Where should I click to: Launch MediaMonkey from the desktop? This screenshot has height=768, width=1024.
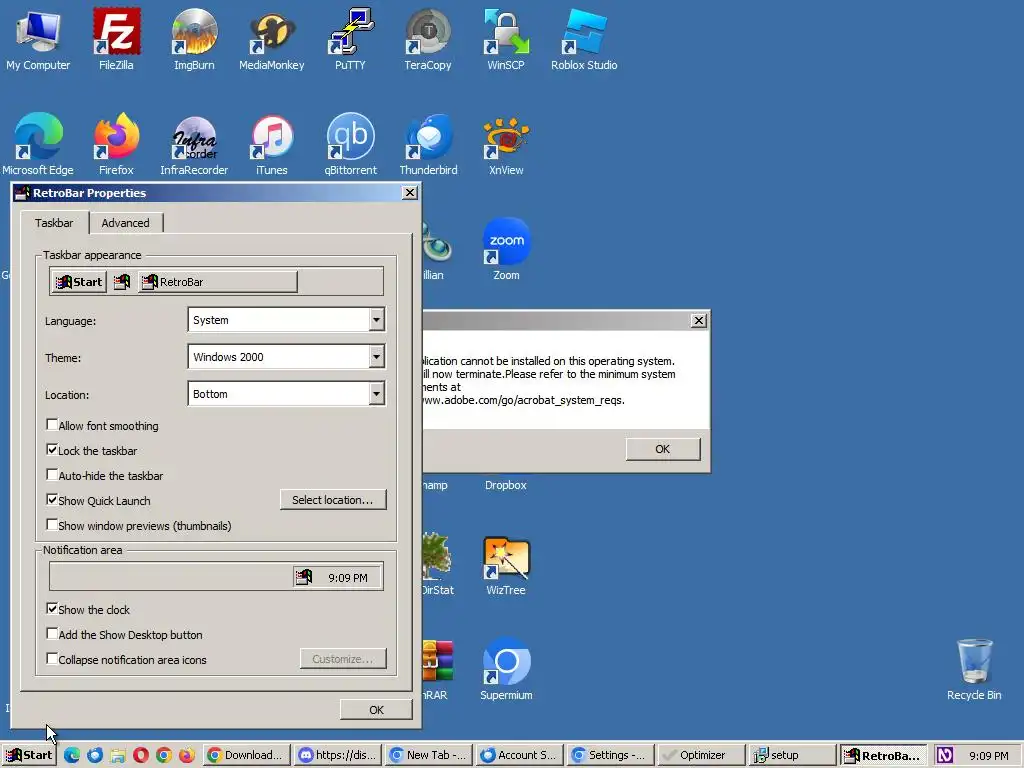[x=272, y=38]
